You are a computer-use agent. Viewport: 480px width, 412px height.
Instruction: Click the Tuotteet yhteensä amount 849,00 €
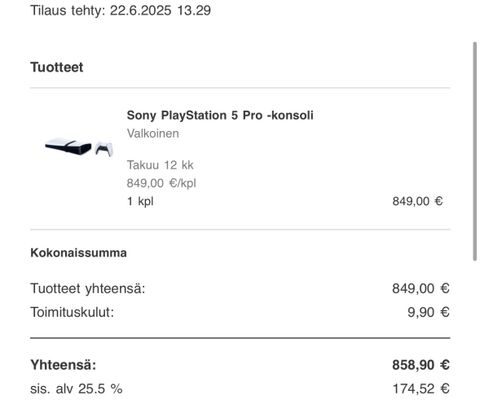point(421,288)
